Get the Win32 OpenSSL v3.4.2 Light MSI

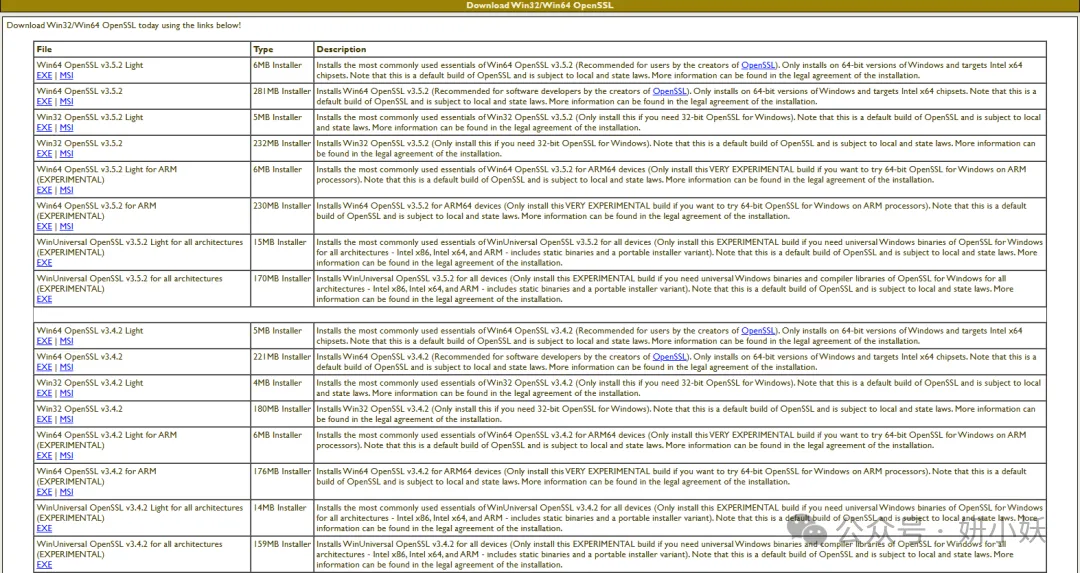pyautogui.click(x=66, y=393)
